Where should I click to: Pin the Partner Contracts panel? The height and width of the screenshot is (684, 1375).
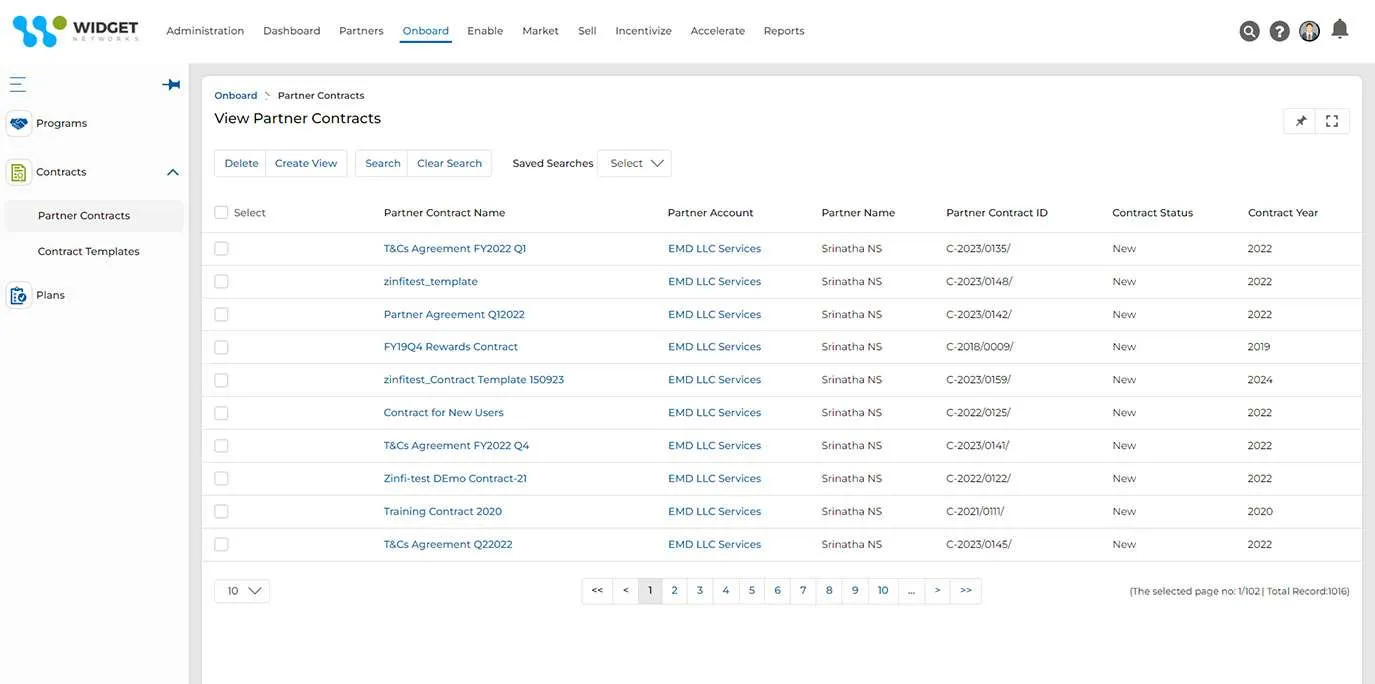point(1300,121)
